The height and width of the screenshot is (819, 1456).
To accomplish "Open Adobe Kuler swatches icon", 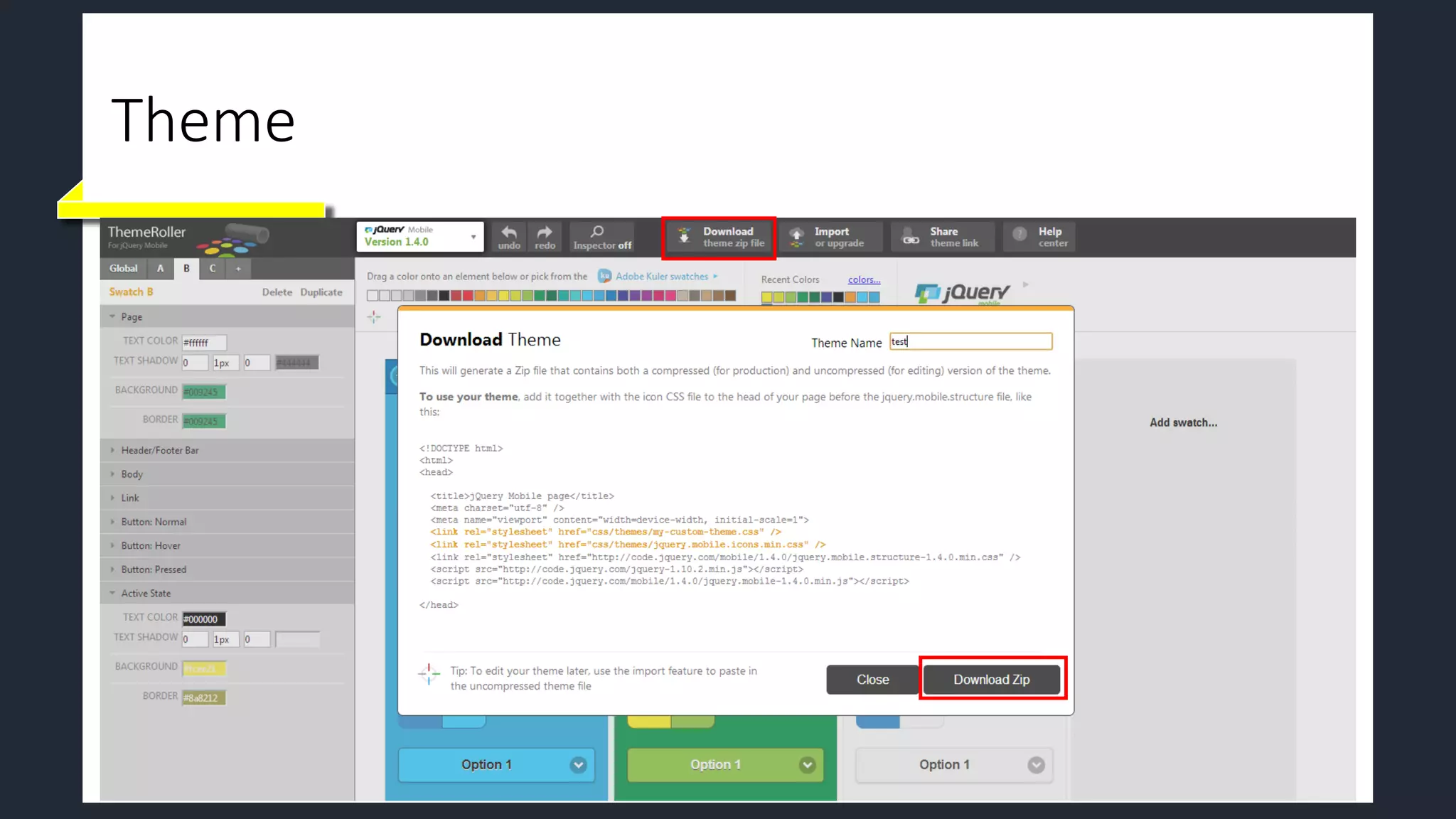I will click(x=604, y=276).
